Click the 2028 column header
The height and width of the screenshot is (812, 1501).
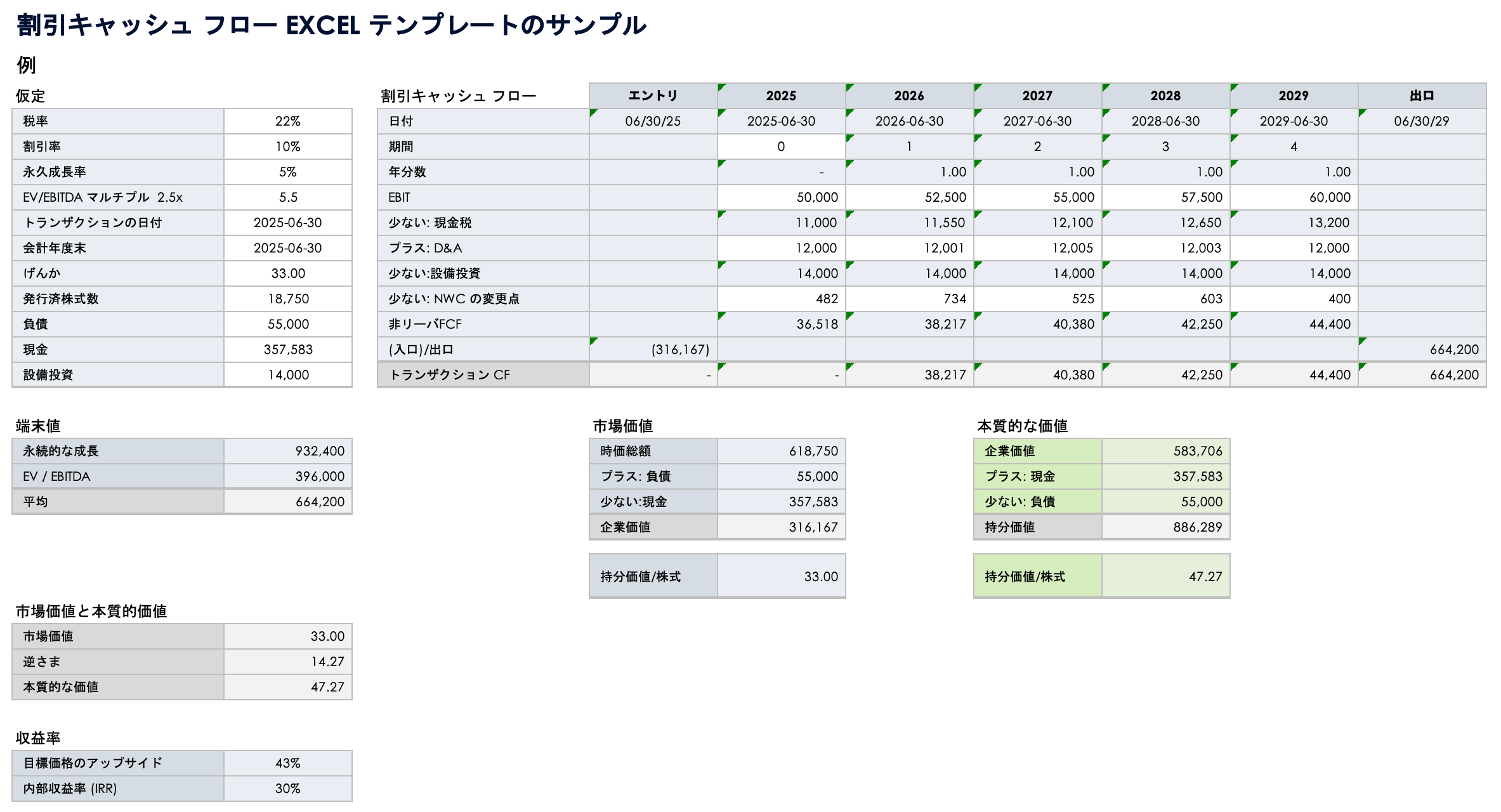point(1166,96)
